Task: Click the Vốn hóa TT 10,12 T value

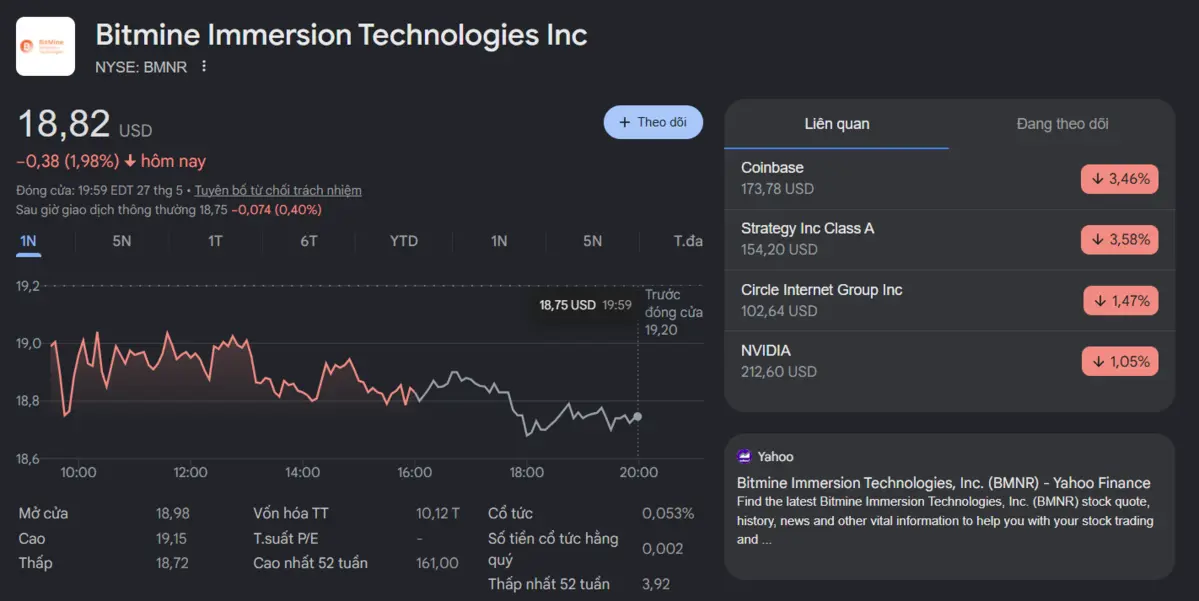Action: pos(437,513)
